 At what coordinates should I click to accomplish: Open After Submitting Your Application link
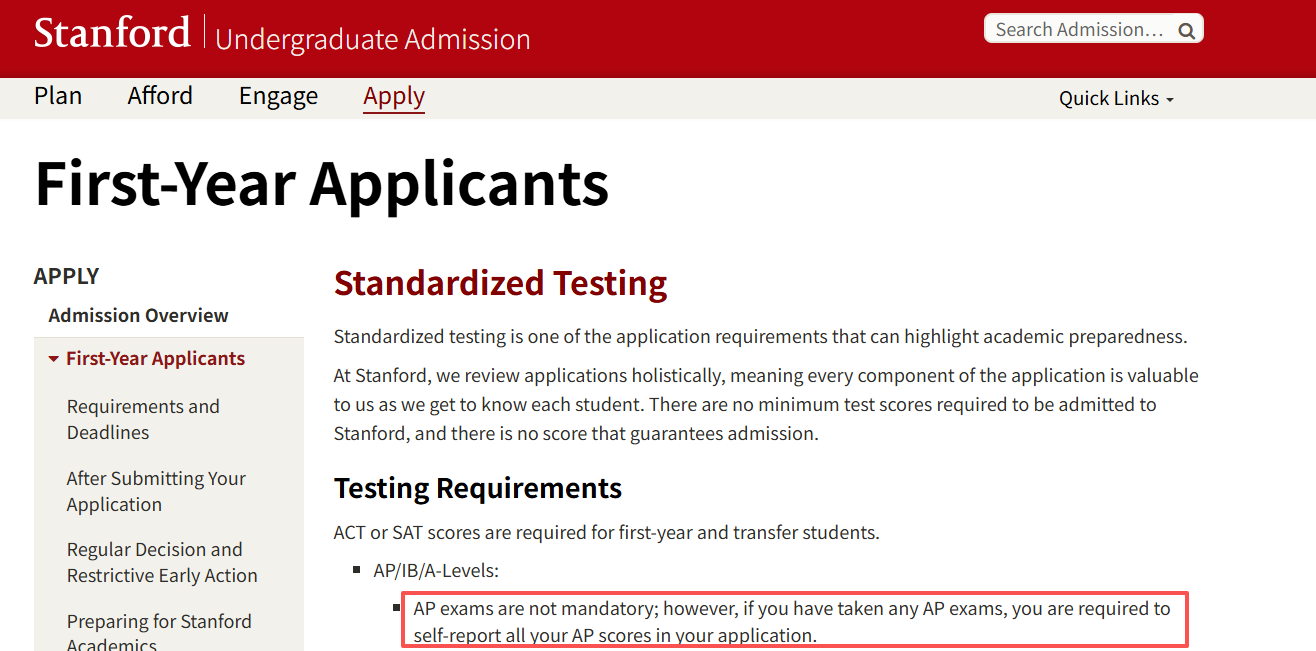tap(156, 491)
